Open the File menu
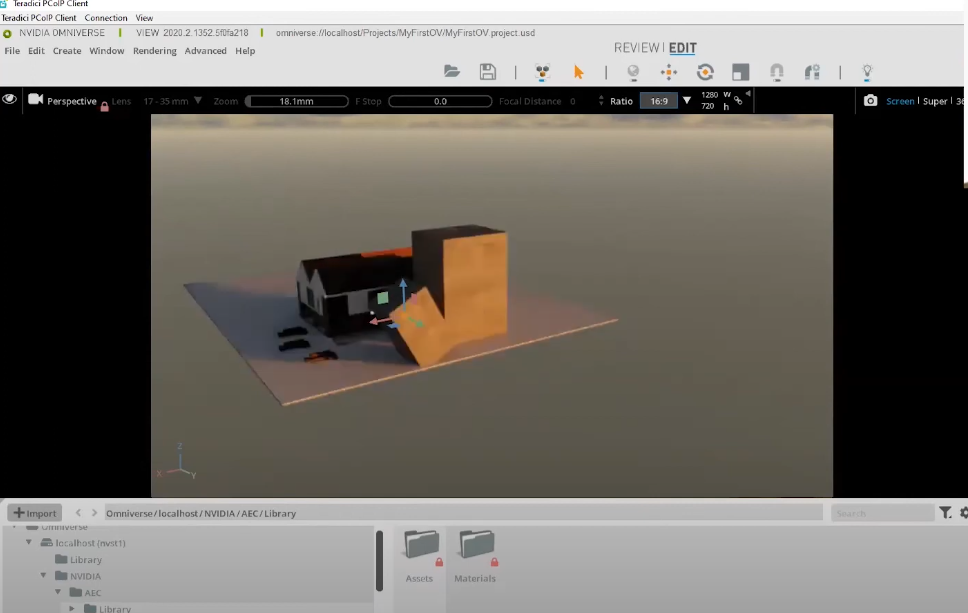This screenshot has width=968, height=613. click(12, 51)
